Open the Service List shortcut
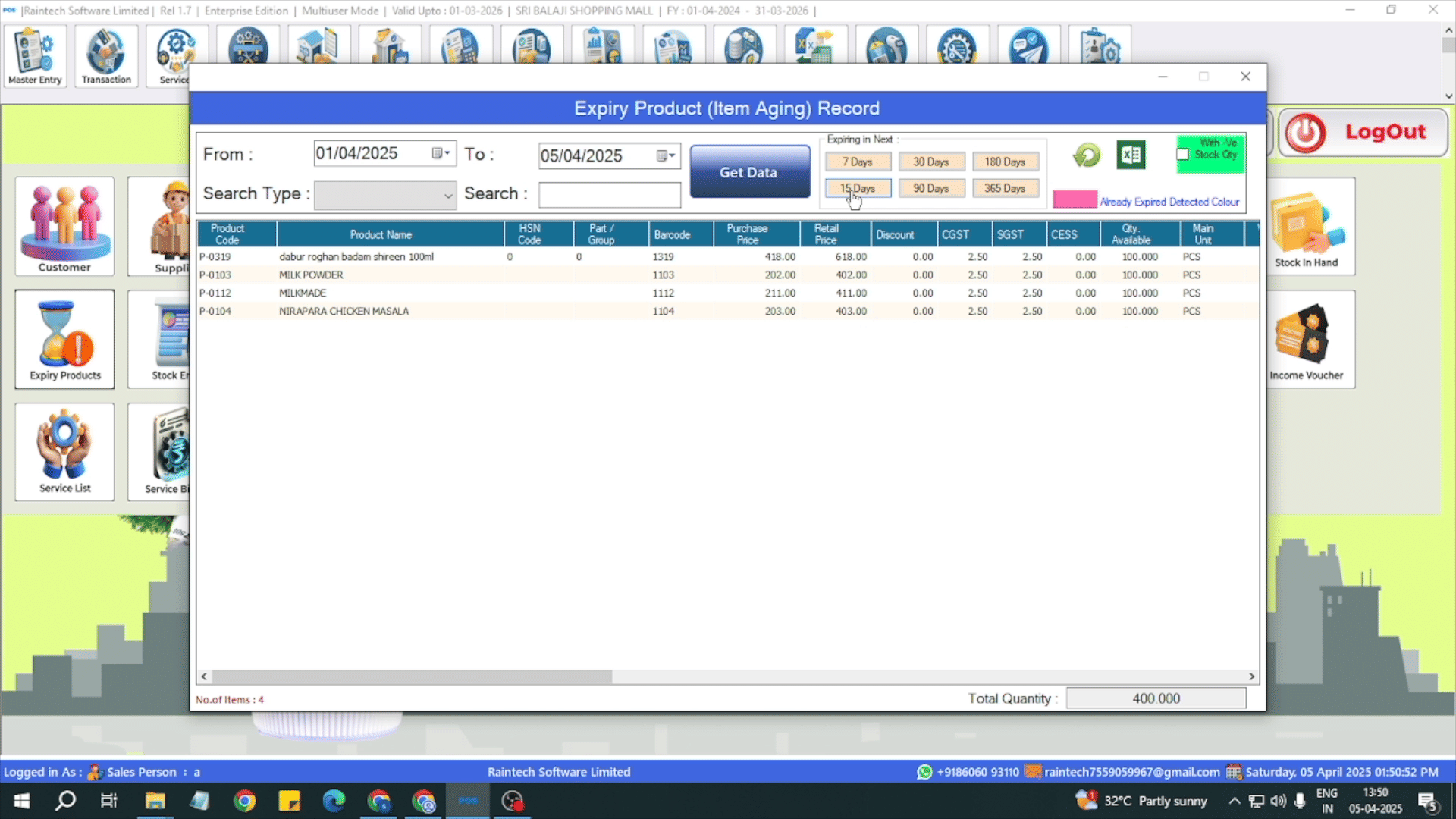The width and height of the screenshot is (1456, 819). 64,452
